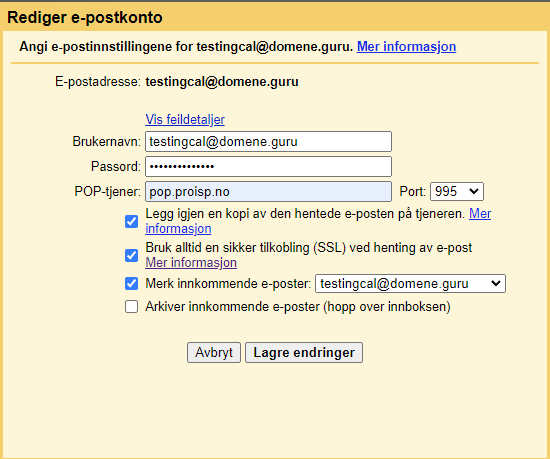Click the Rediger e-postkonto title bar
The width and height of the screenshot is (550, 459).
(275, 17)
